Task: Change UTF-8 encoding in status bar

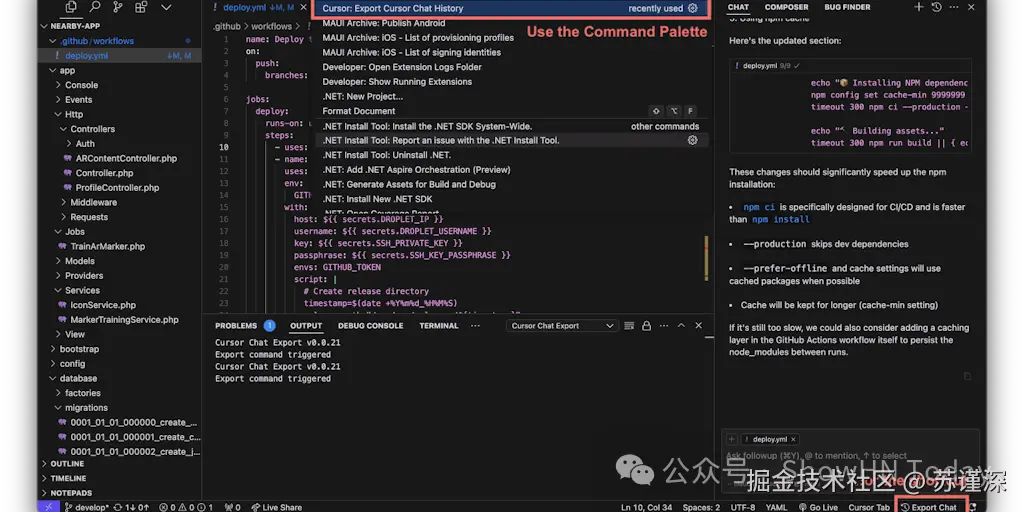Action: [743, 507]
